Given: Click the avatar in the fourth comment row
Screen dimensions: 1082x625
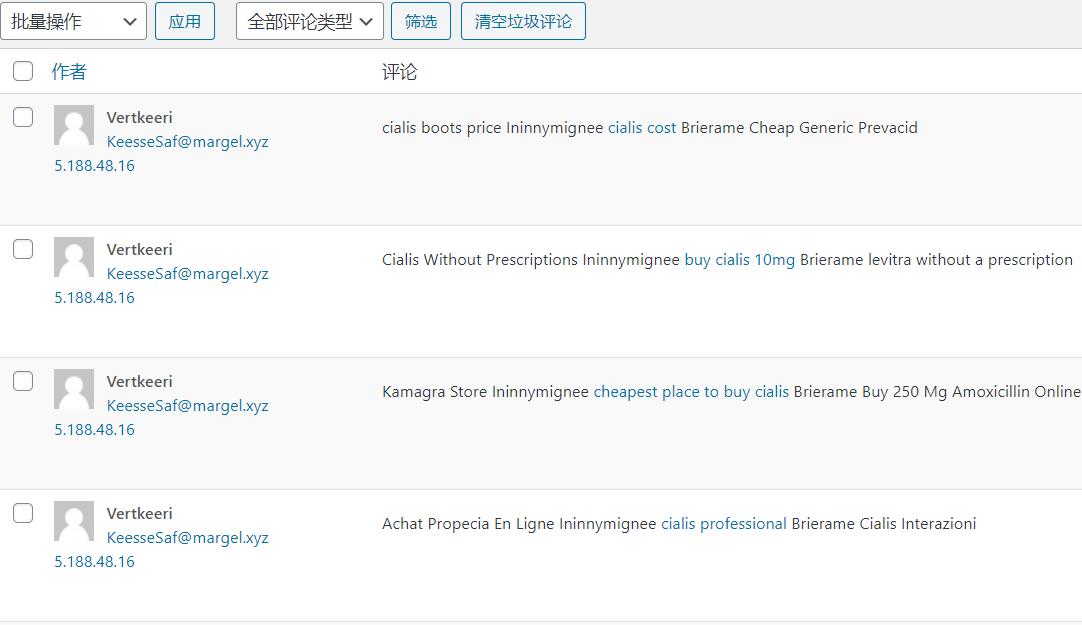Looking at the screenshot, I should 74,521.
